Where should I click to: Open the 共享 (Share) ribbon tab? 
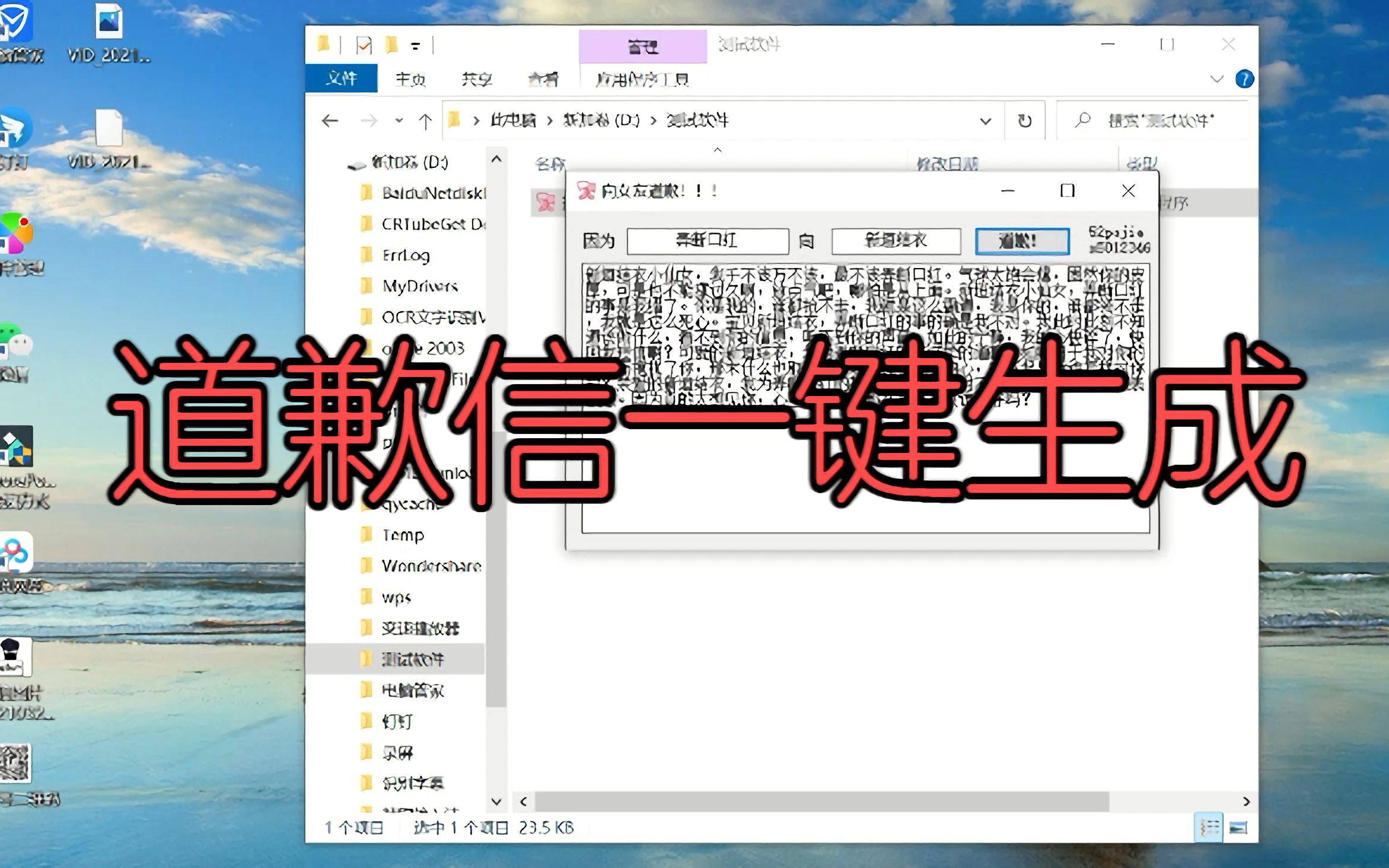(477, 79)
